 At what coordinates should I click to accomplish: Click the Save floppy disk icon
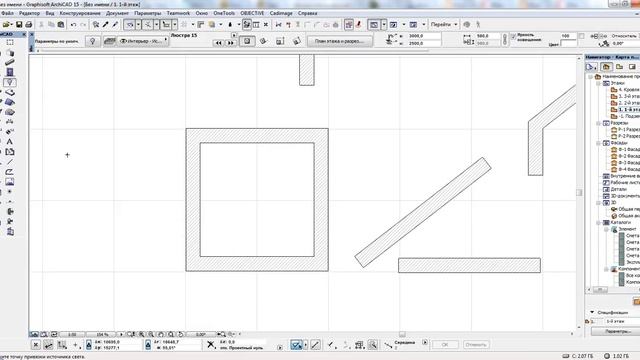tap(19, 24)
